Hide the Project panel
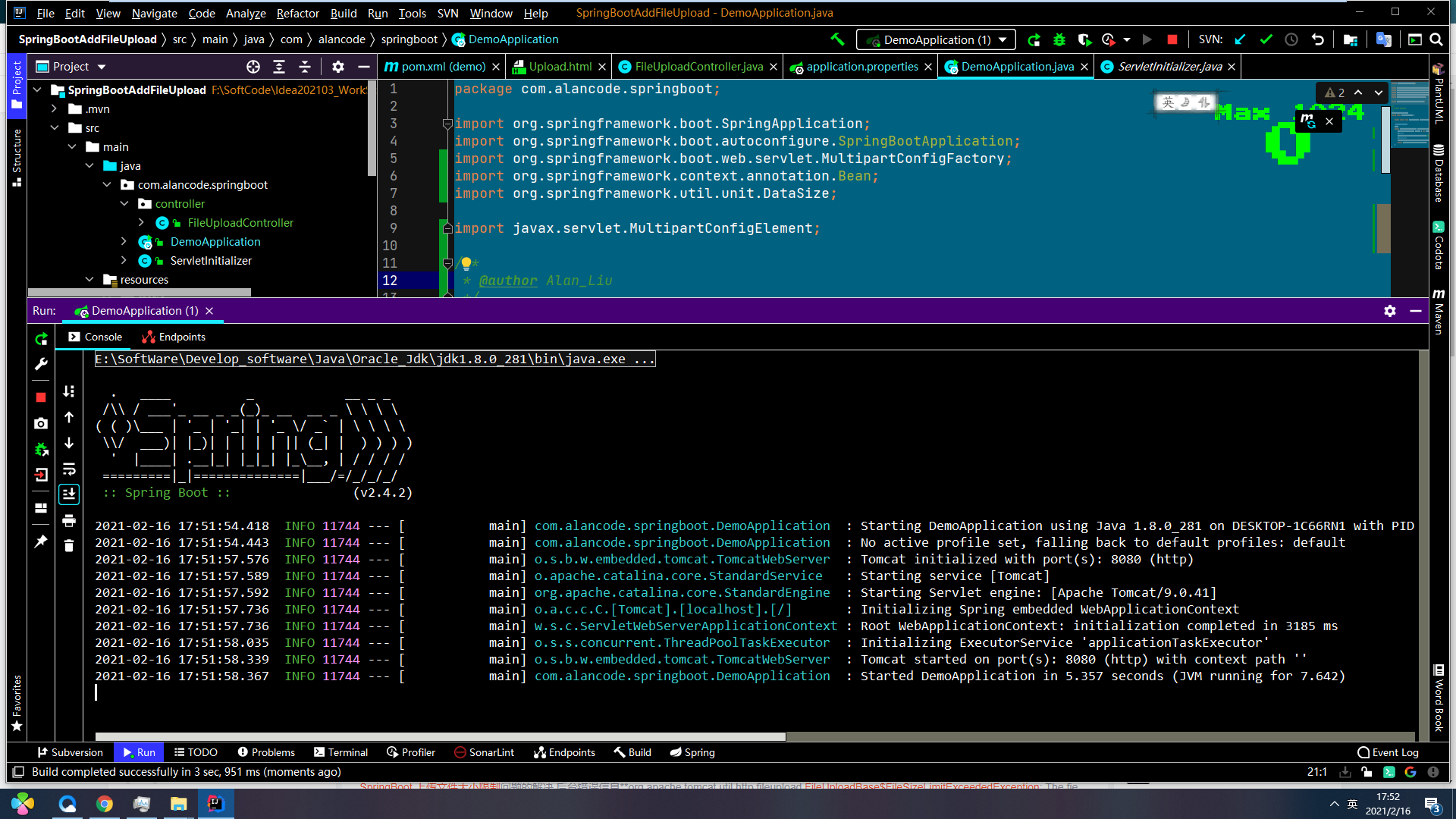Viewport: 1456px width, 819px height. point(364,67)
